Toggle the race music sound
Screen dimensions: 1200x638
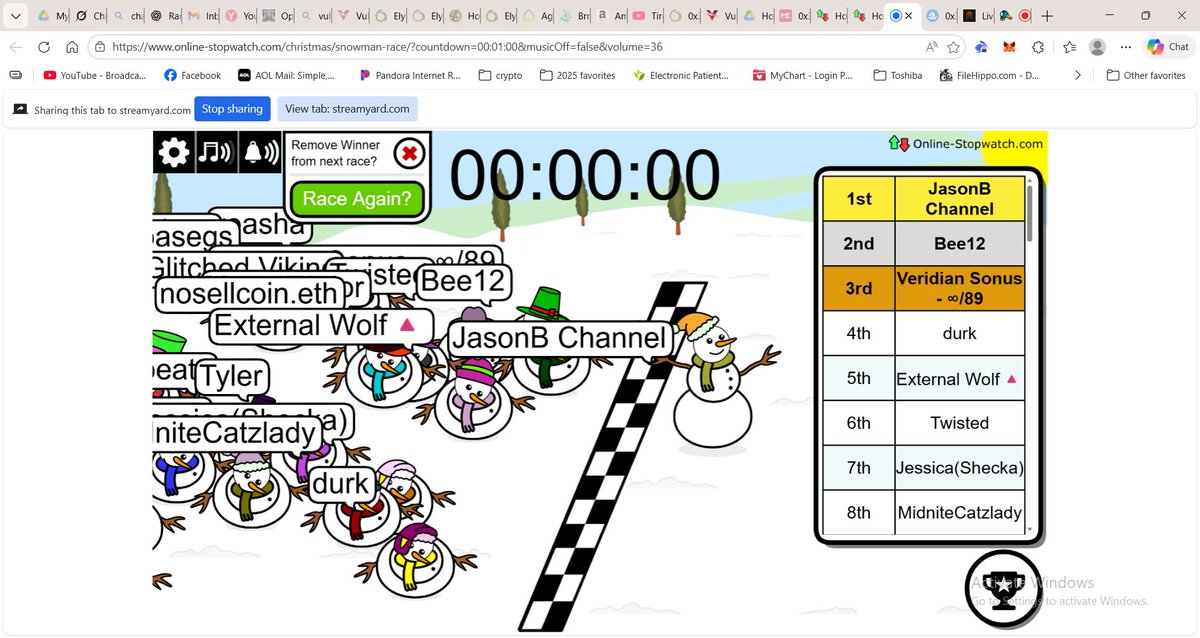click(217, 153)
